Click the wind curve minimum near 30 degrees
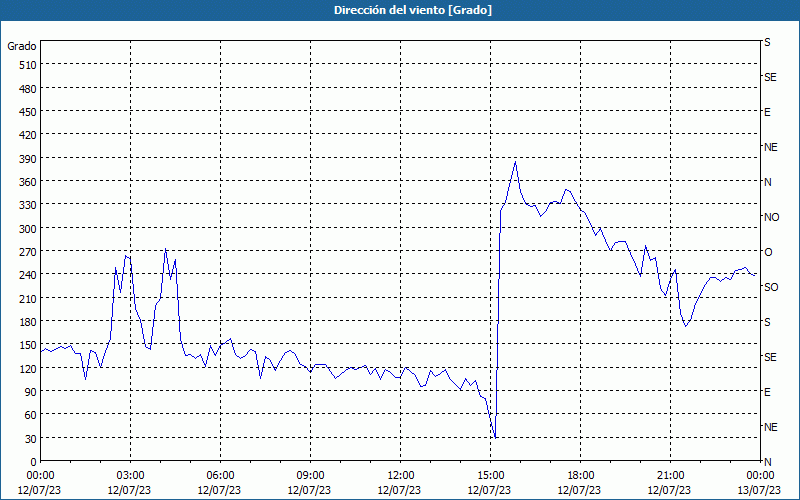The height and width of the screenshot is (500, 800). (x=495, y=437)
